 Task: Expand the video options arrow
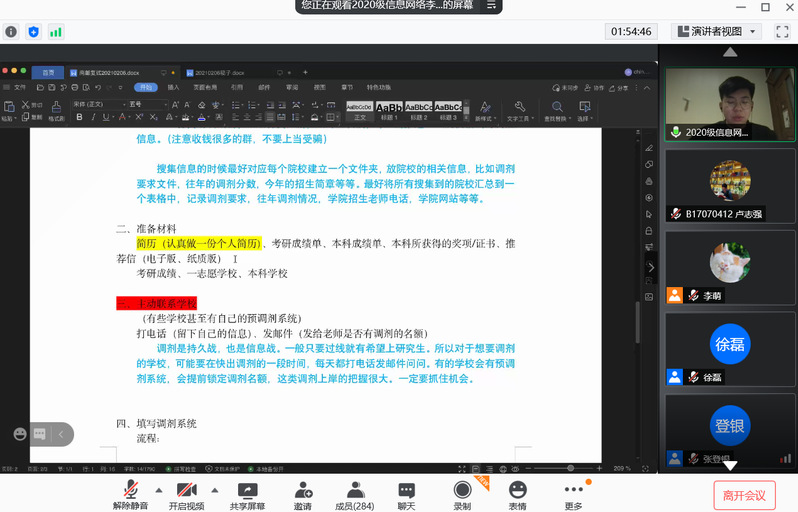click(x=214, y=489)
